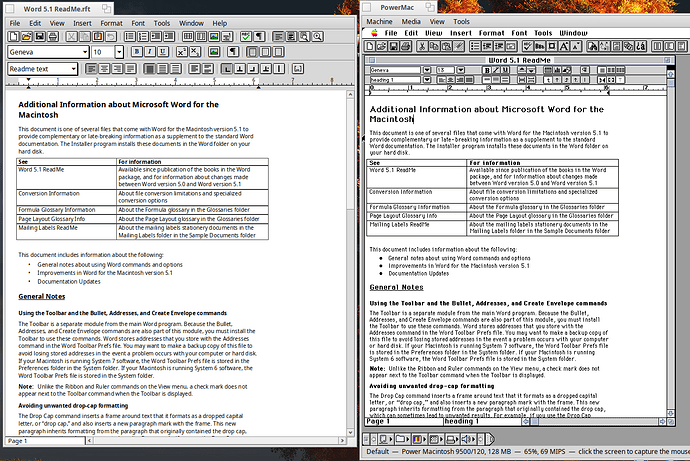Viewport: 690px width, 461px height.
Task: Open font size 10 dropdown arrow
Action: 119,52
